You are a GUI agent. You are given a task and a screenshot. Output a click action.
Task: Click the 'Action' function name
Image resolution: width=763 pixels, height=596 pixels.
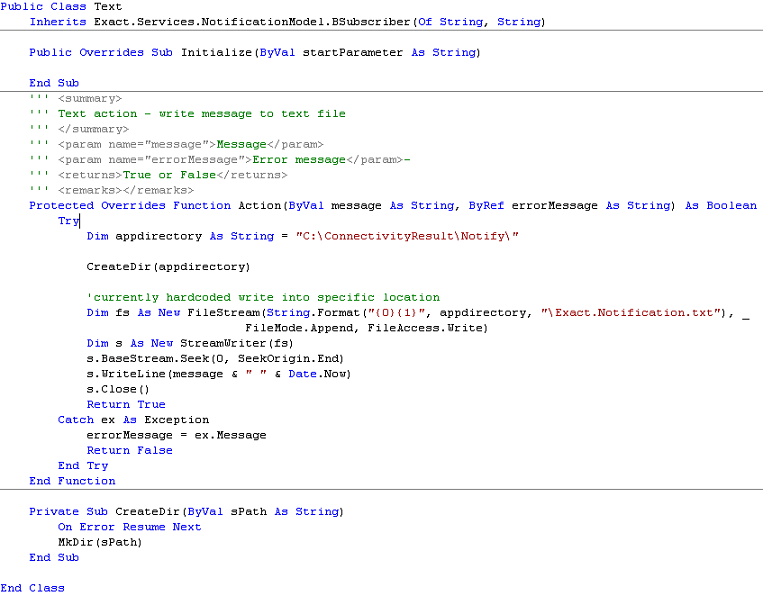pos(260,206)
